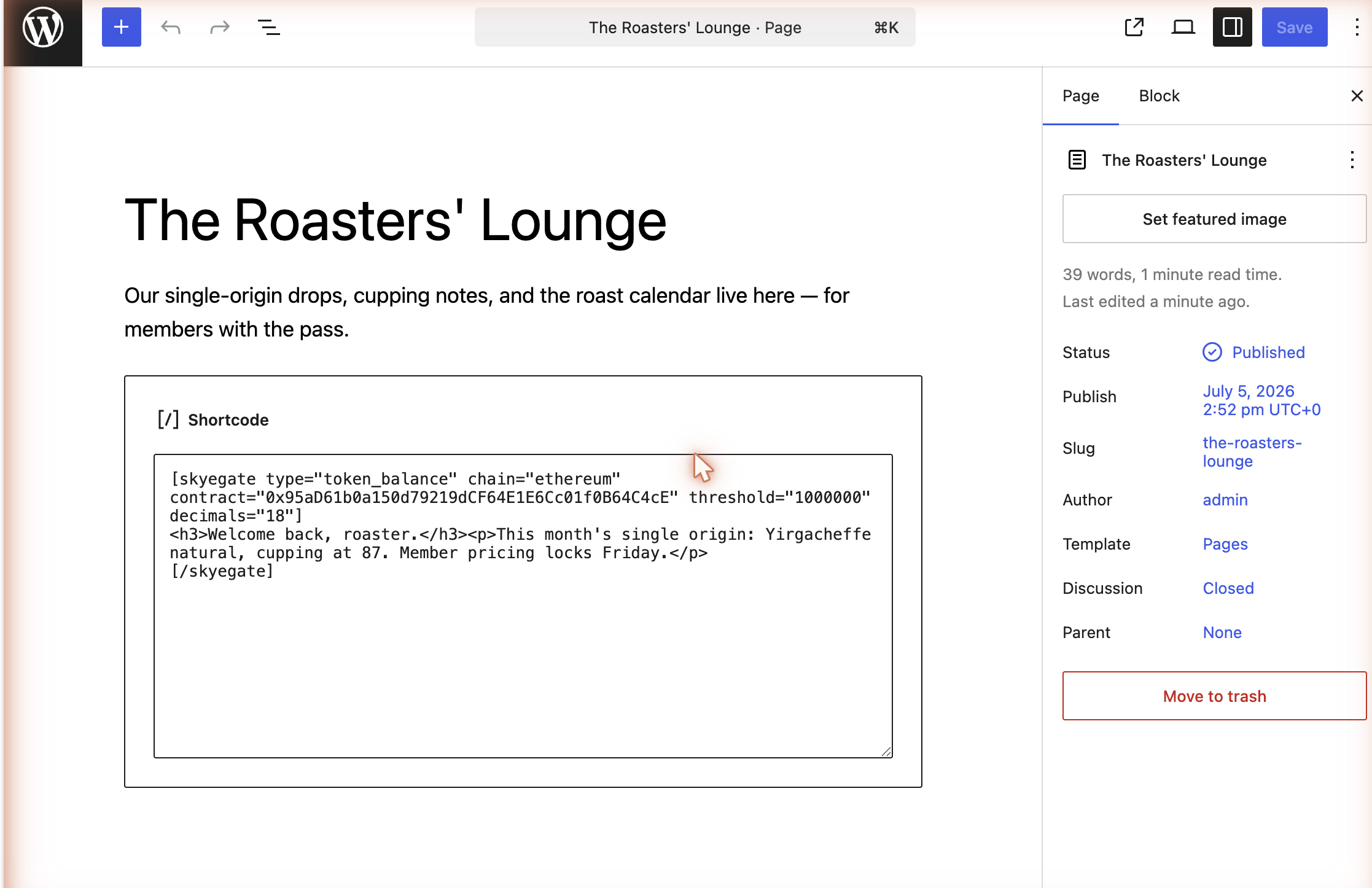Viewport: 1372px width, 888px height.
Task: Move the page to trash
Action: [1214, 696]
